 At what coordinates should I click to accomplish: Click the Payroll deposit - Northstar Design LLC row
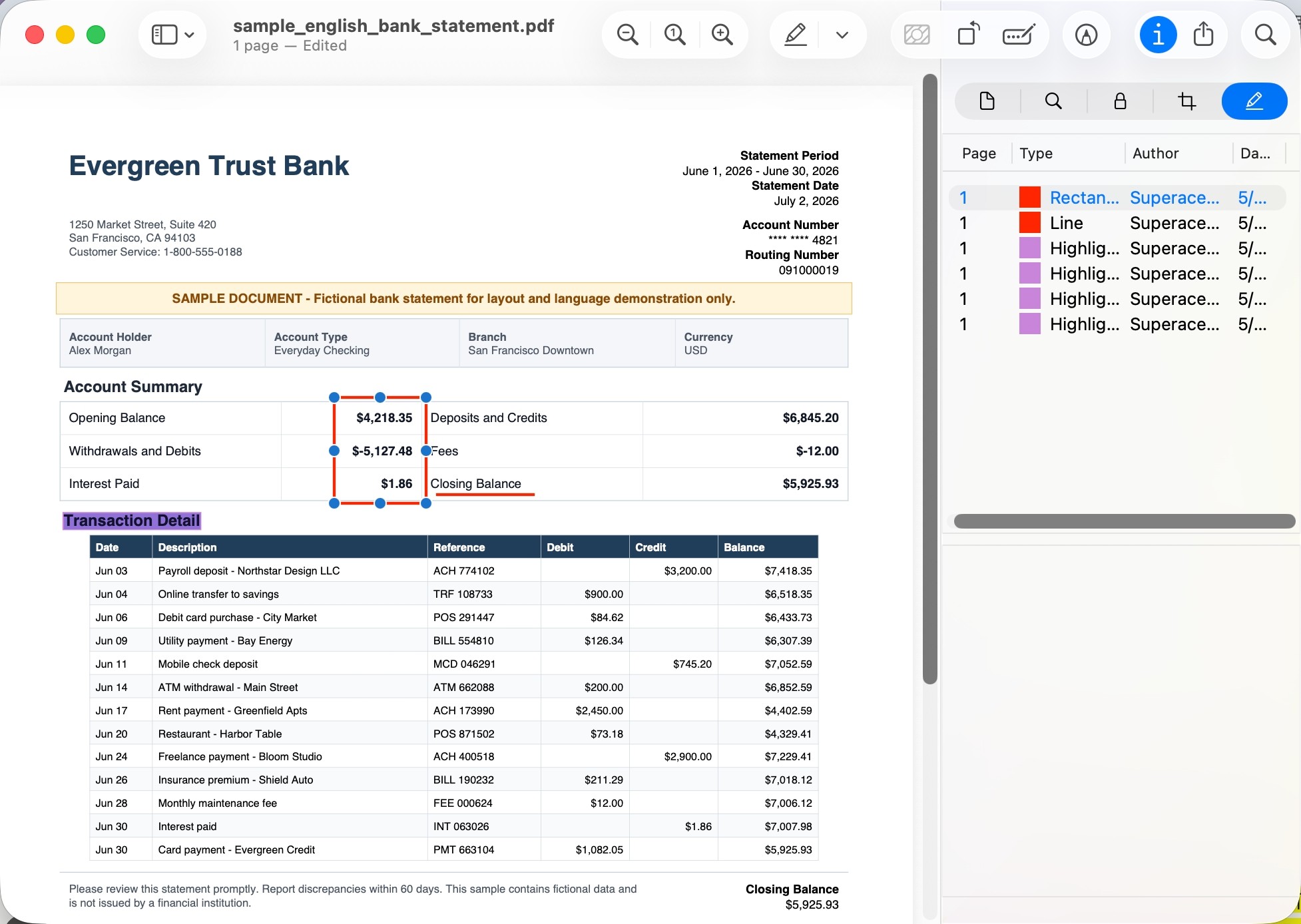click(453, 571)
